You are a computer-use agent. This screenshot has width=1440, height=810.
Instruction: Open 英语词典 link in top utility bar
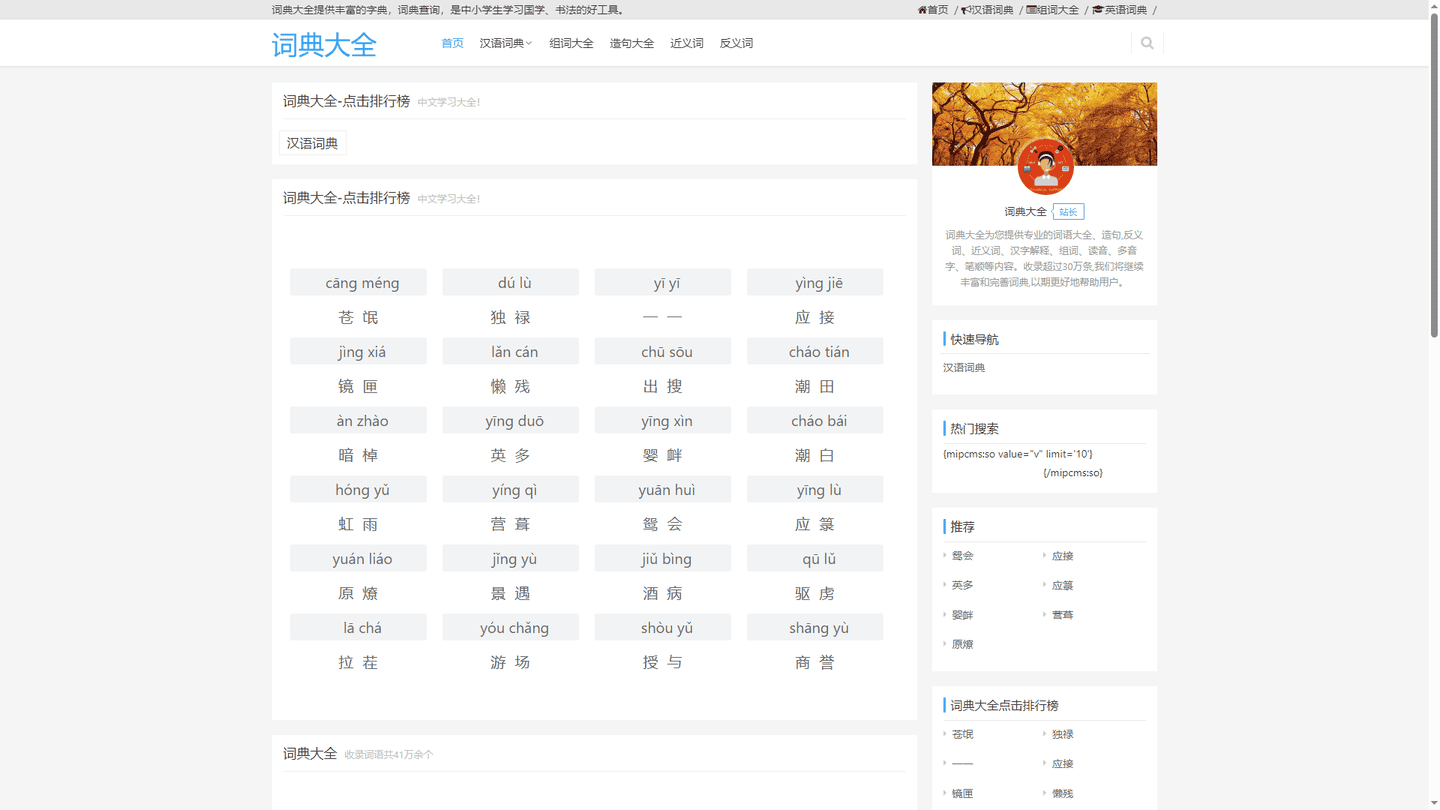[x=1120, y=10]
